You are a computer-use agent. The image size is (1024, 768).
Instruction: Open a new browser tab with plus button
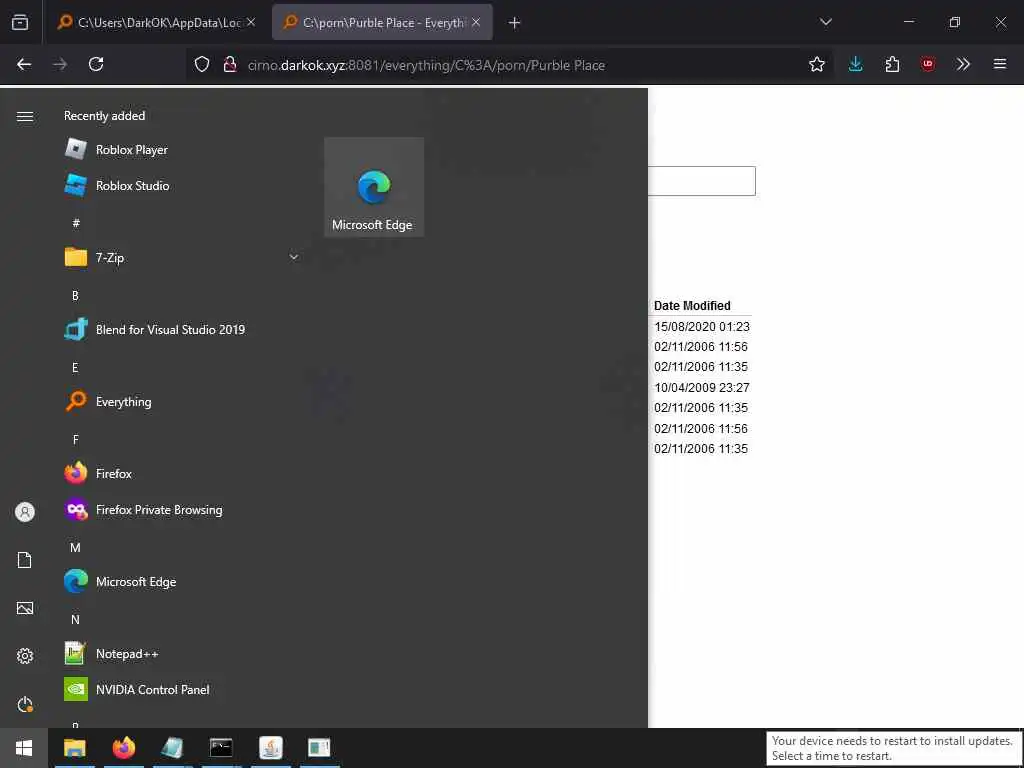[515, 23]
